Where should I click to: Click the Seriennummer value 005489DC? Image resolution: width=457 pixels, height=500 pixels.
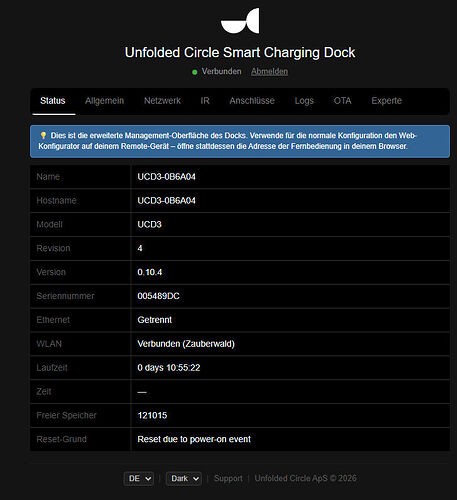point(158,296)
